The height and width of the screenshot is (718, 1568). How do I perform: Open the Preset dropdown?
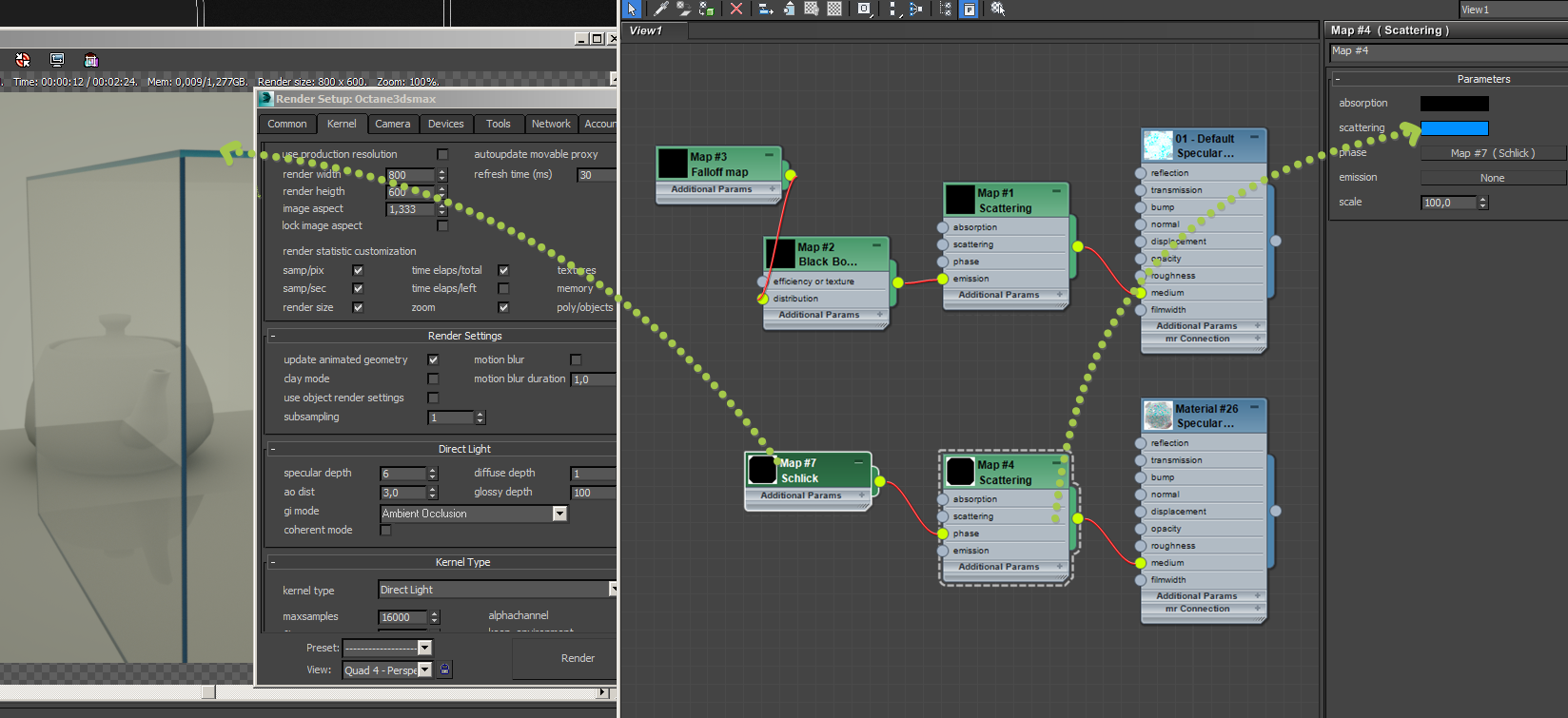click(x=387, y=648)
